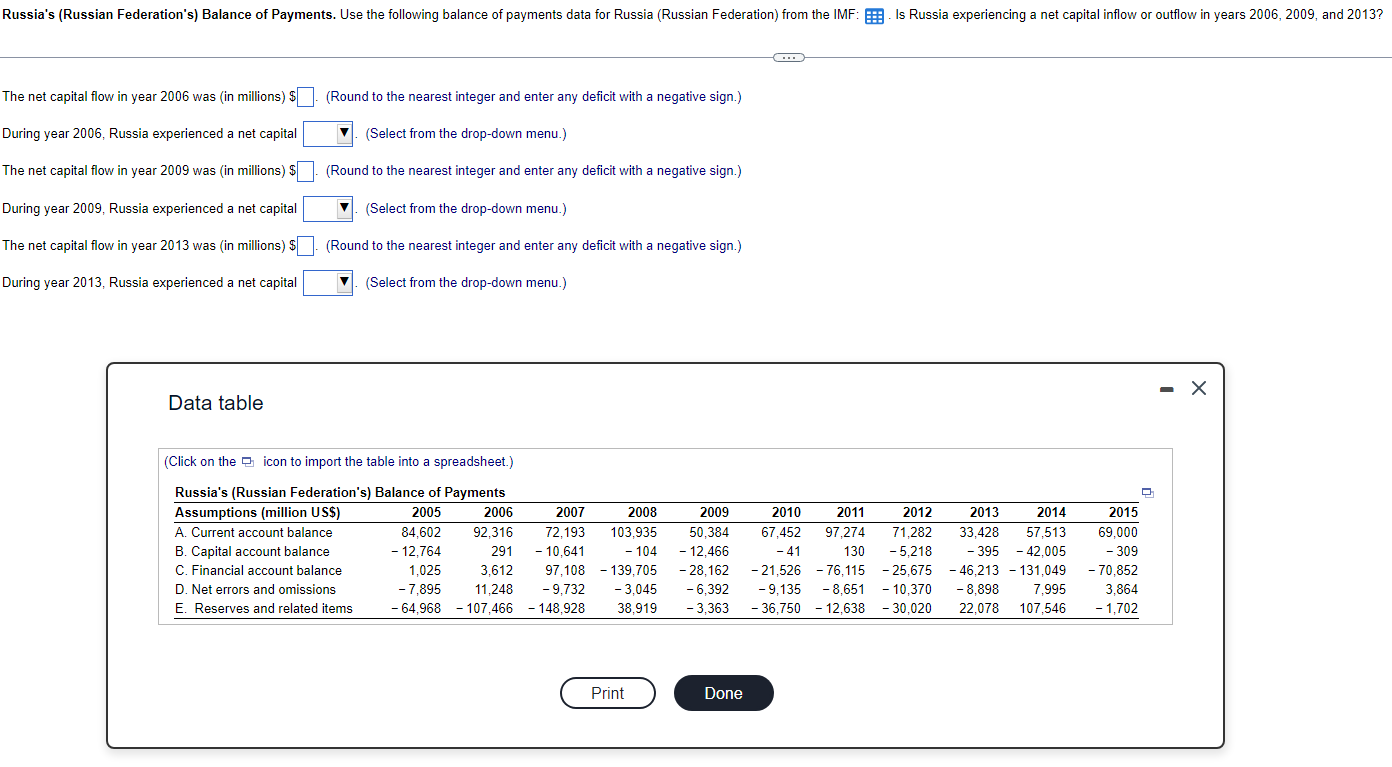This screenshot has width=1392, height=767.
Task: Select the 'D. Net errors and omissions' label
Action: 255,589
